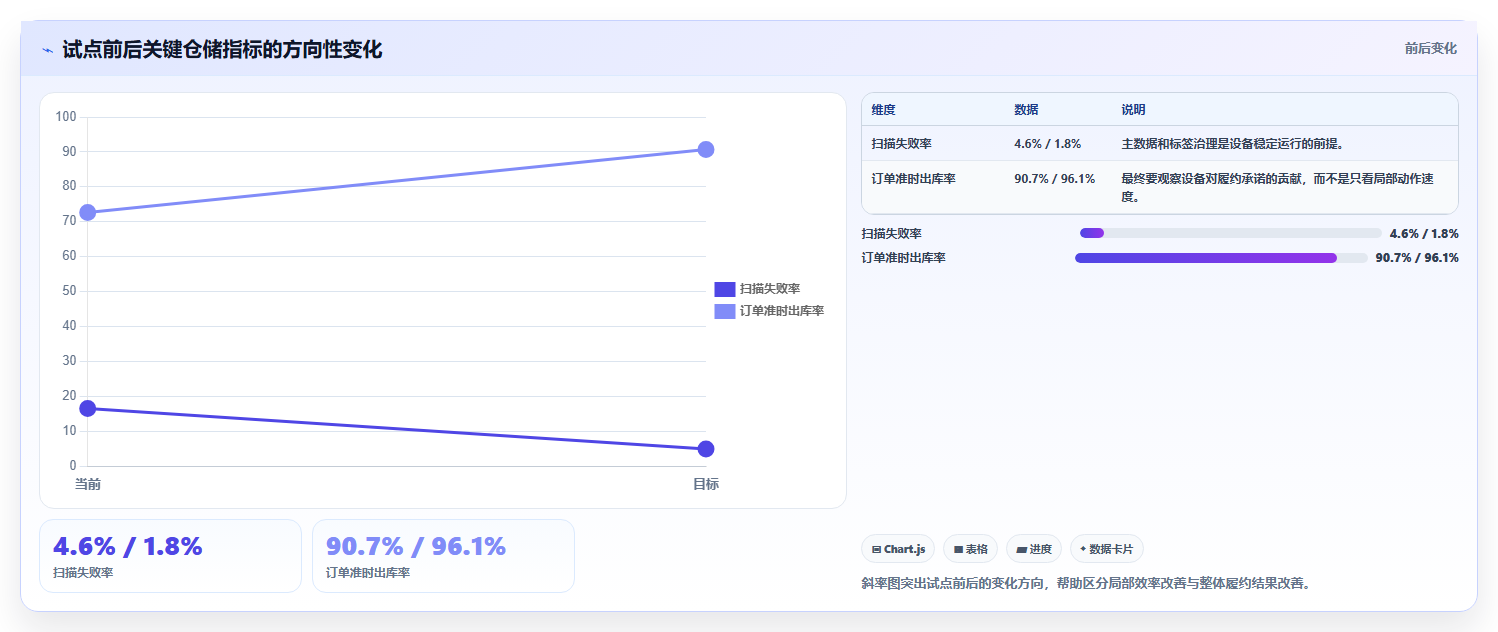Screen dimensions: 1498x632
Task: Click the 扫描失败率 legend label
Action: [769, 289]
